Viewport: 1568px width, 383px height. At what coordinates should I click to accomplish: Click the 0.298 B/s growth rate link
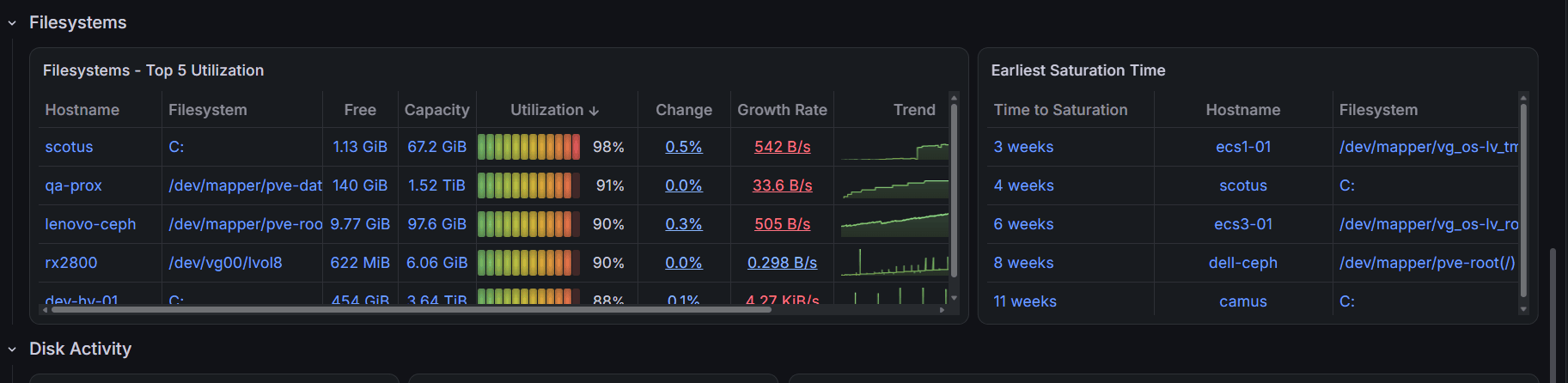click(x=782, y=263)
